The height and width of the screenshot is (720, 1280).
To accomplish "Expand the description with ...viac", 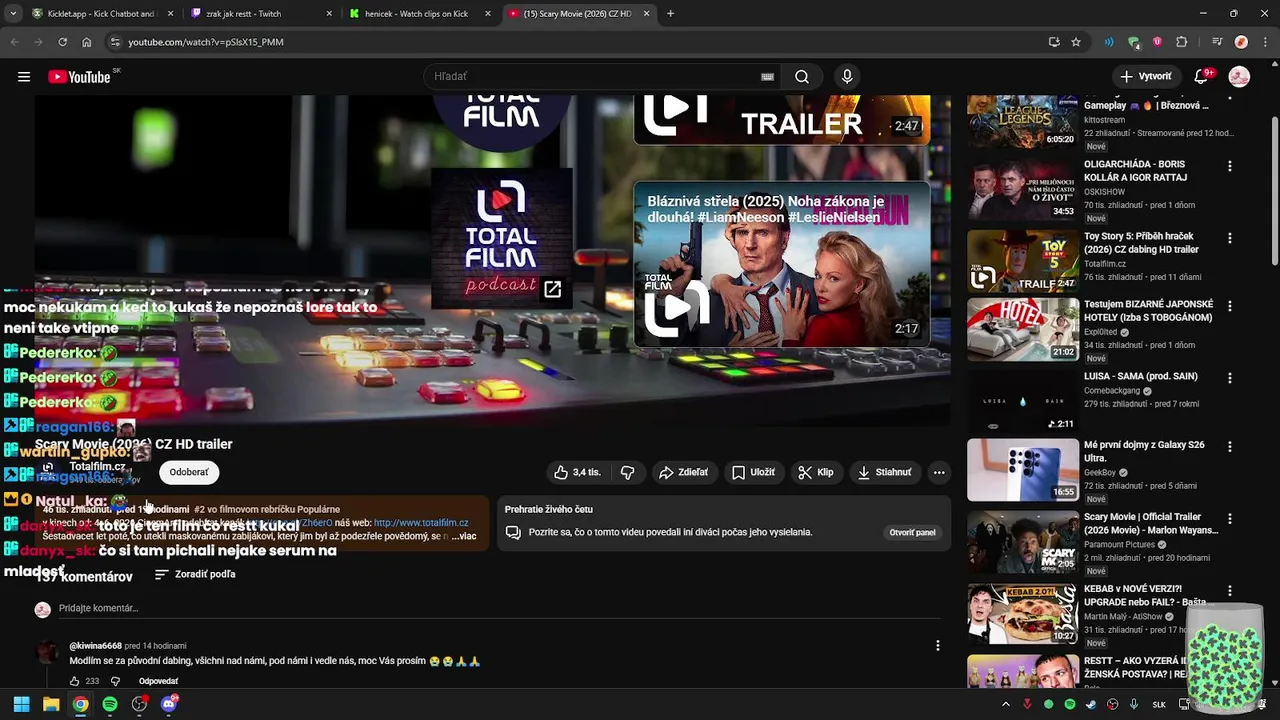I will coord(464,536).
